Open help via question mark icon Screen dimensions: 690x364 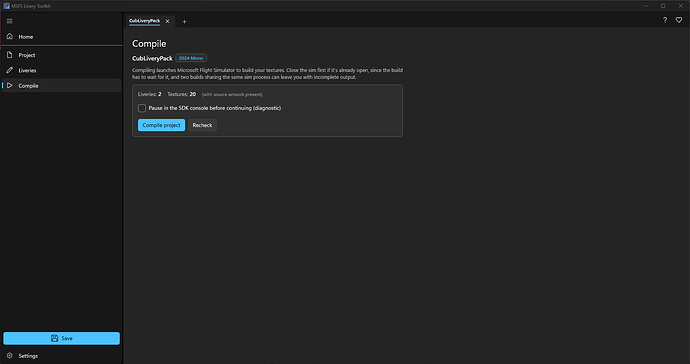(665, 20)
